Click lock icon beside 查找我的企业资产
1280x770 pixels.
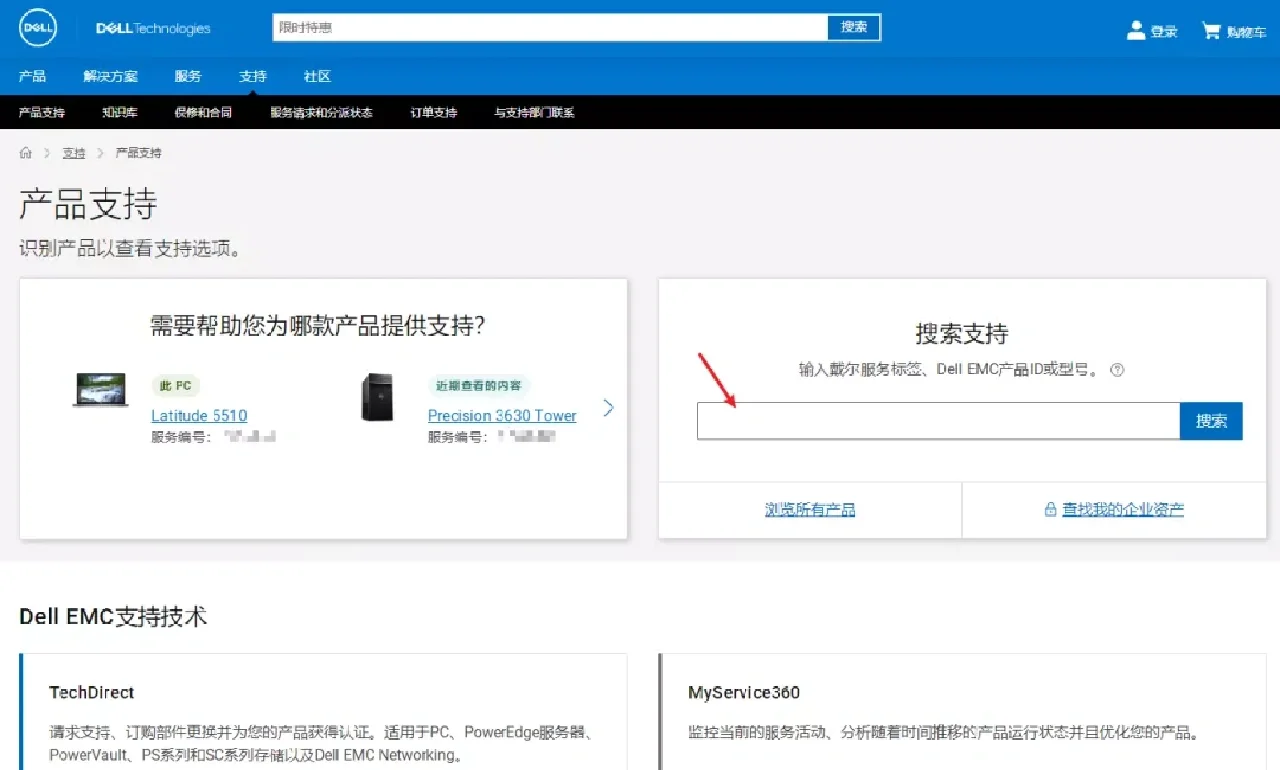[x=1050, y=510]
